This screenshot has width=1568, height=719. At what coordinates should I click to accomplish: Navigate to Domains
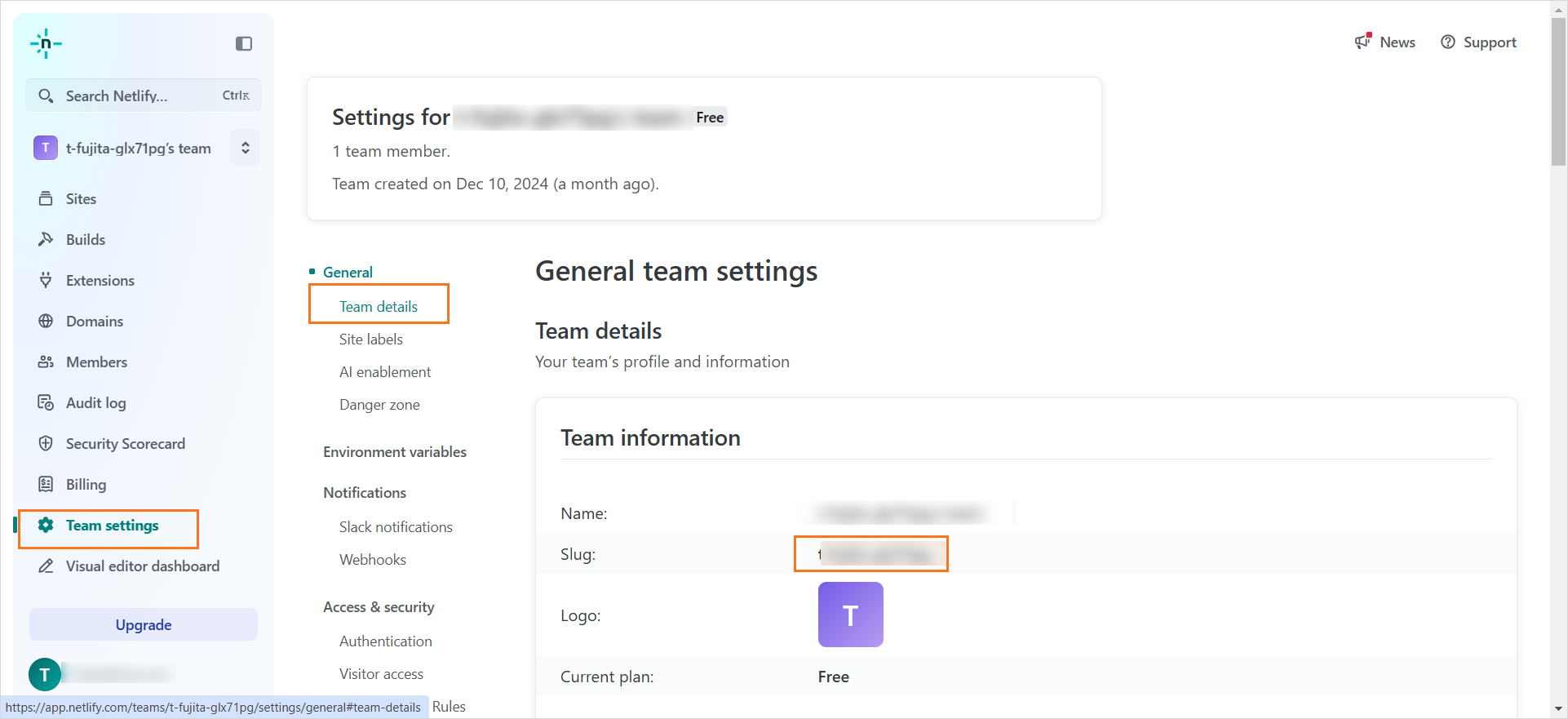[95, 321]
